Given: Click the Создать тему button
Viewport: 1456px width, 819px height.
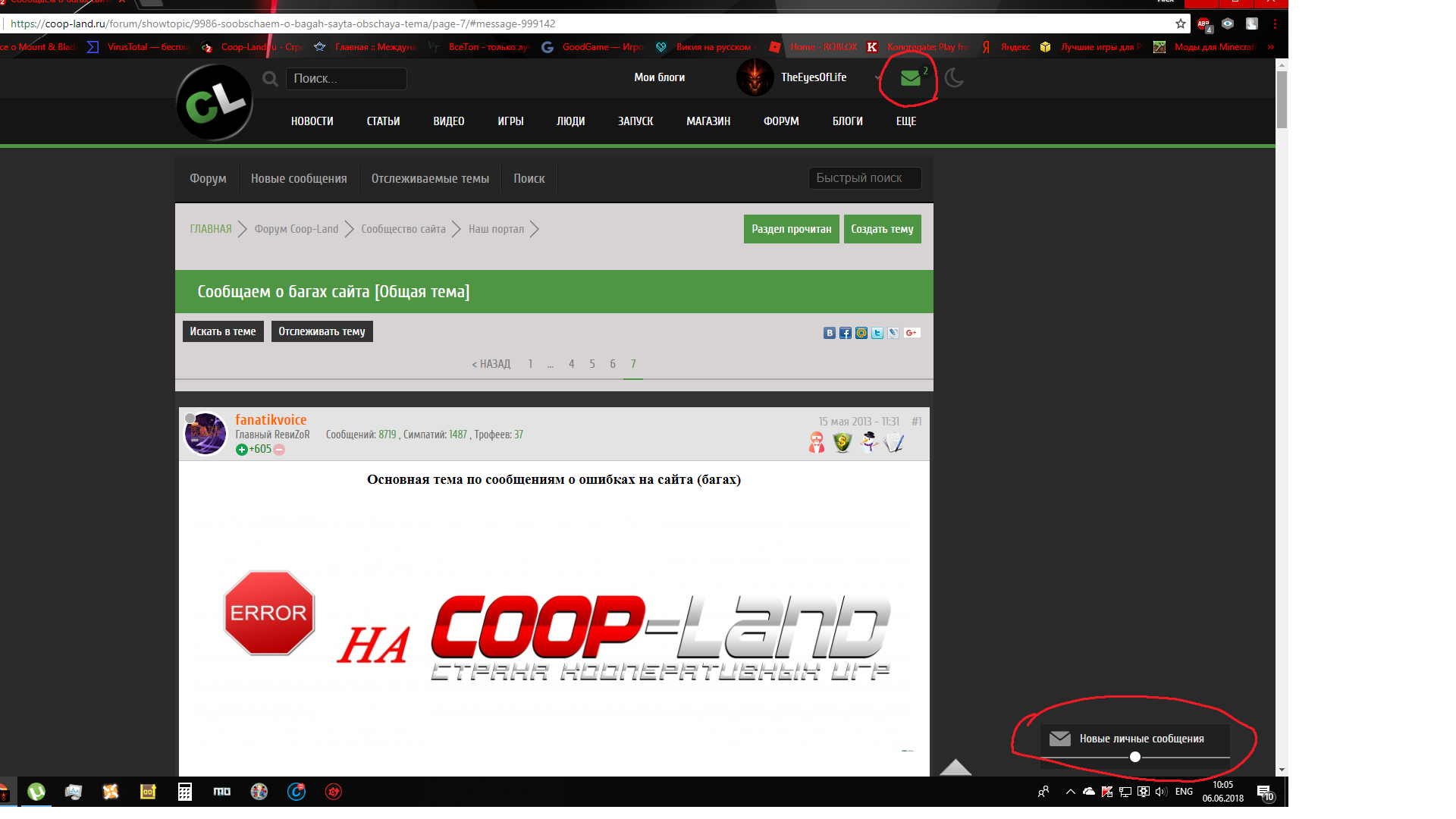Looking at the screenshot, I should pyautogui.click(x=883, y=229).
